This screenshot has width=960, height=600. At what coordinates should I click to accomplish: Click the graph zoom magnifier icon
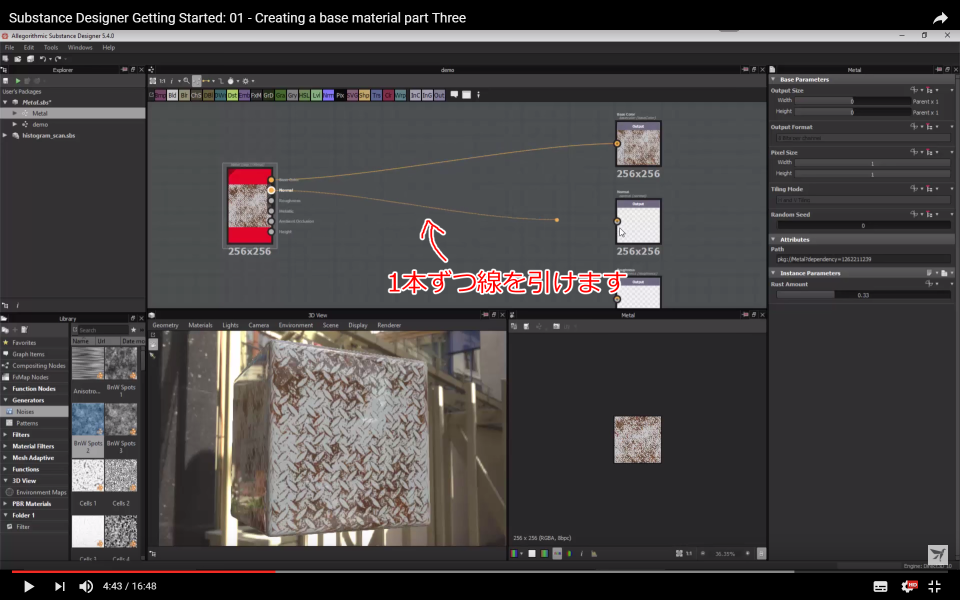[x=186, y=81]
